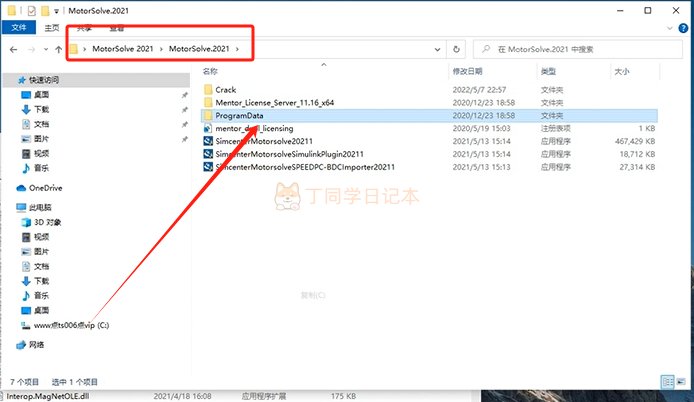Sort by 名称 column header

210,71
